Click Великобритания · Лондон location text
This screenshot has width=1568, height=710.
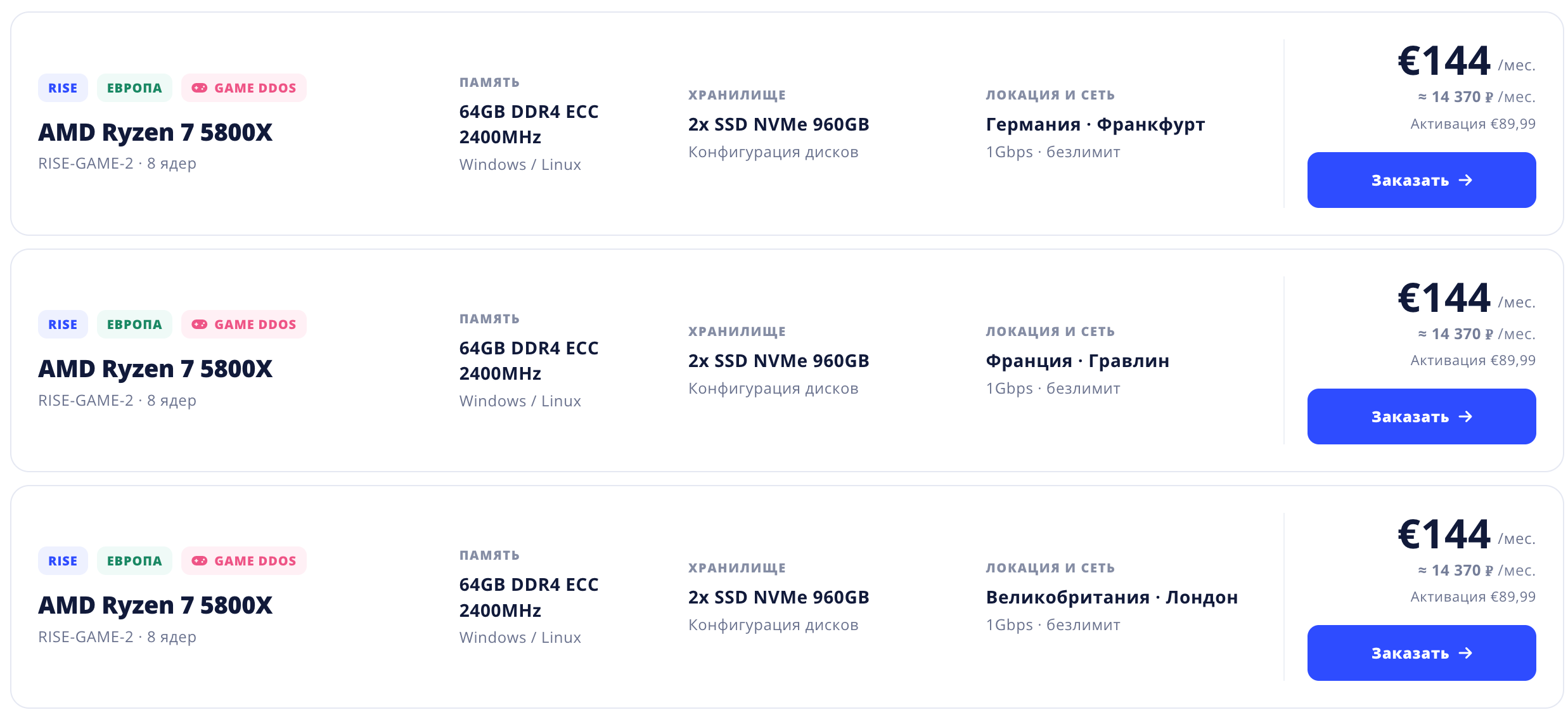(1112, 598)
